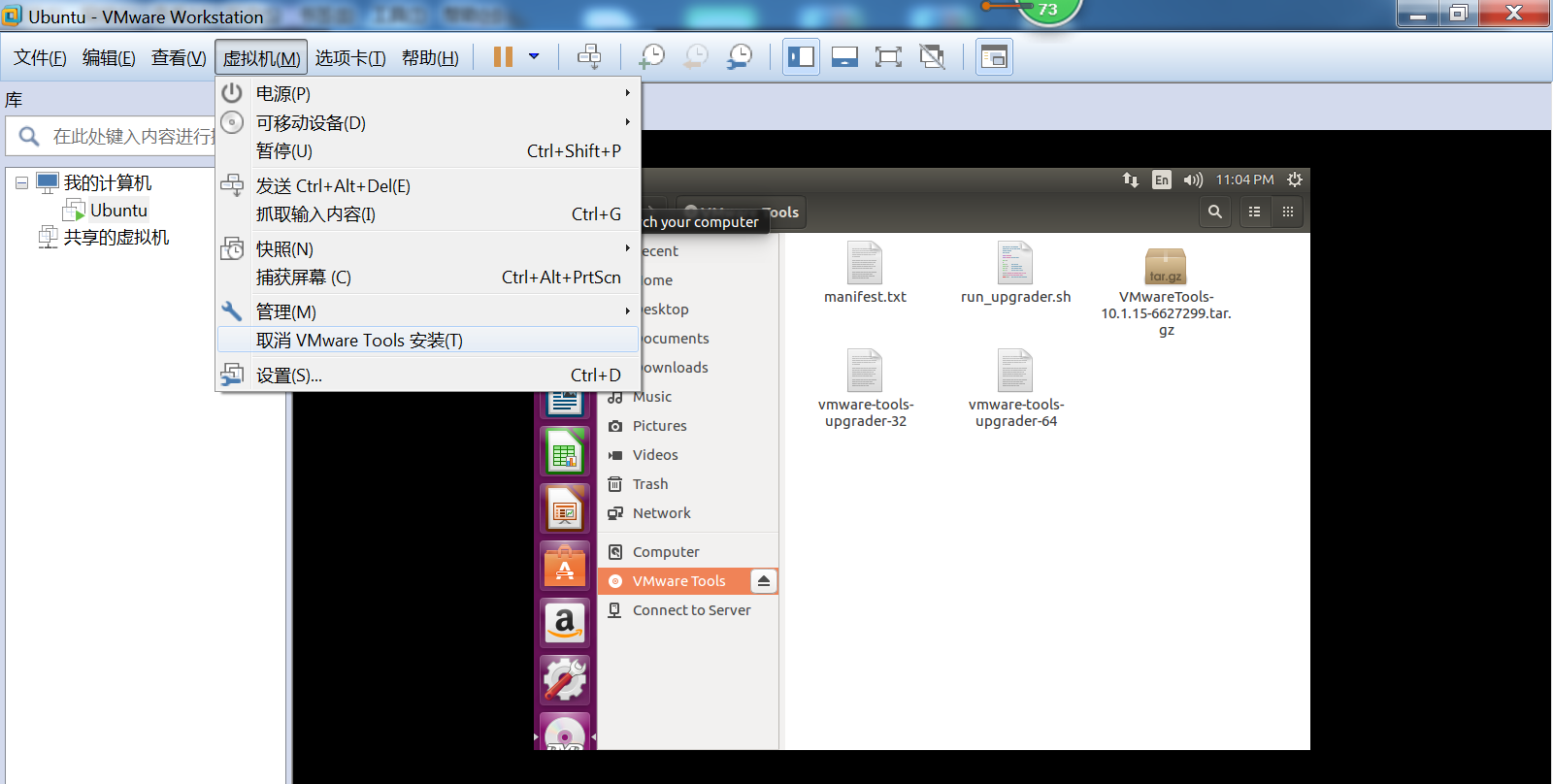Viewport: 1553px width, 784px height.
Task: Open Amazon from the Ubuntu dock
Action: pyautogui.click(x=565, y=621)
